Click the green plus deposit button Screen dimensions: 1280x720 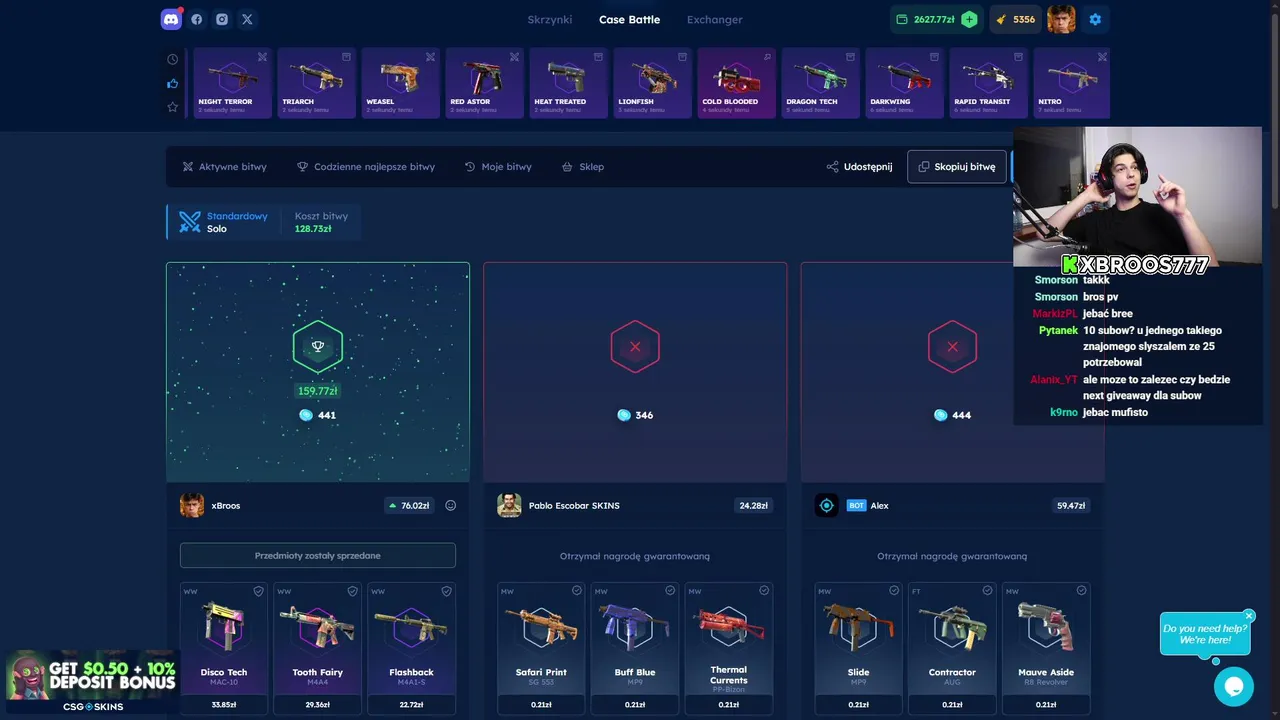pos(969,19)
